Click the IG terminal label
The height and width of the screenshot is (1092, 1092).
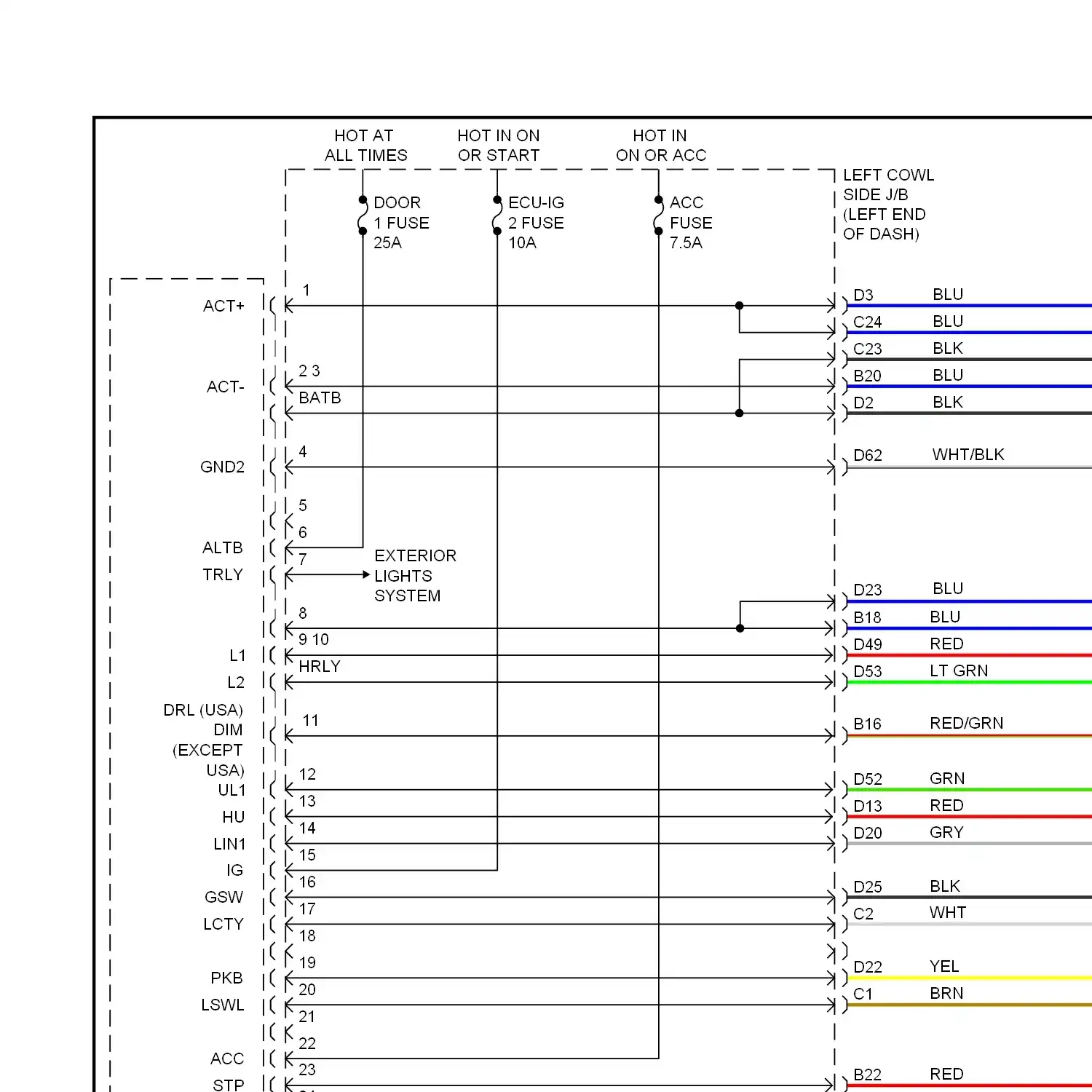pyautogui.click(x=234, y=870)
